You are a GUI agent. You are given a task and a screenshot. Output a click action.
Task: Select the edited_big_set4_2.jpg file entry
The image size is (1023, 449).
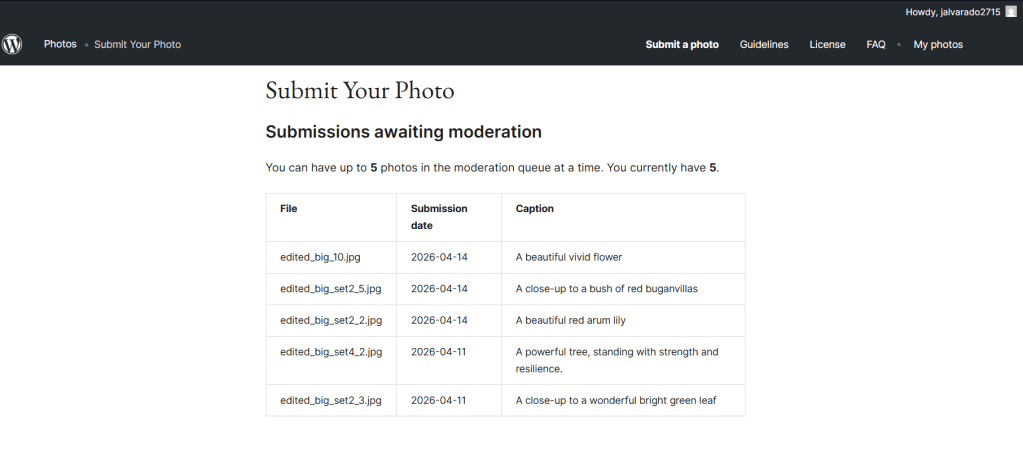pos(330,352)
